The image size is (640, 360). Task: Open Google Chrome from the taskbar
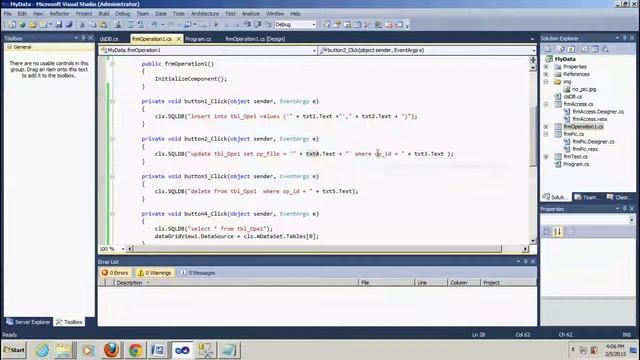pos(135,350)
